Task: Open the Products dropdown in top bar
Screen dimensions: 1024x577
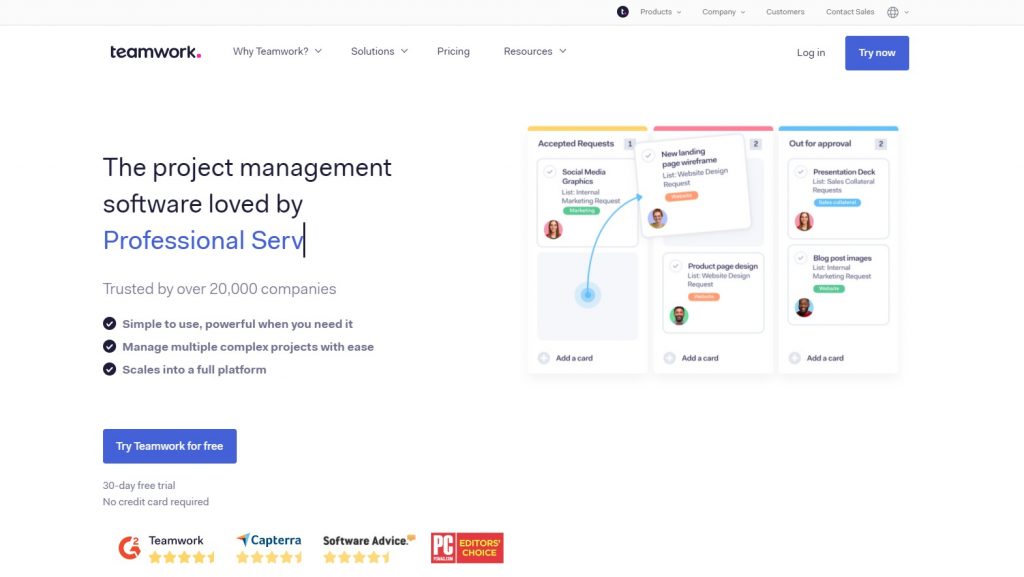Action: (660, 12)
